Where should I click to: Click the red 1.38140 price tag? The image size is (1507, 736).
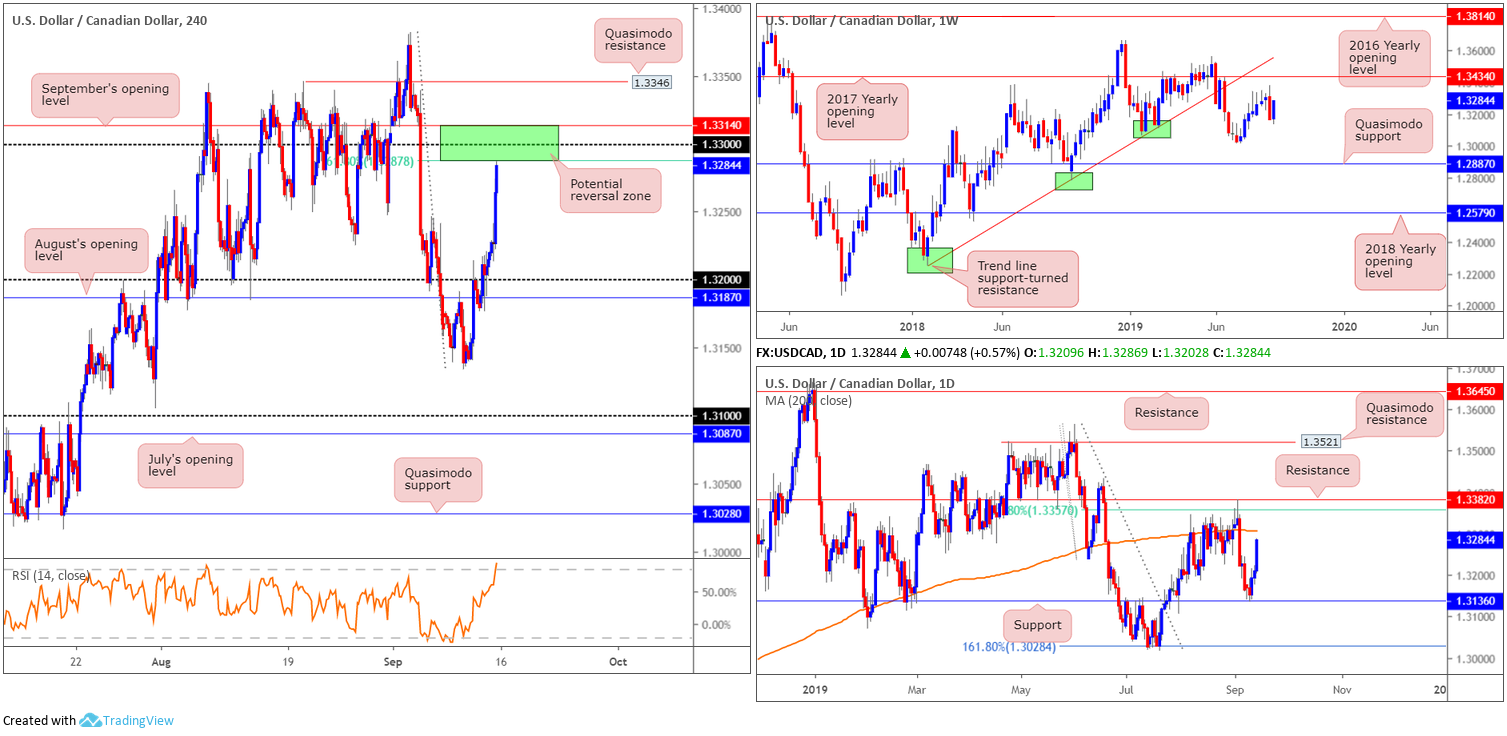tap(1475, 17)
